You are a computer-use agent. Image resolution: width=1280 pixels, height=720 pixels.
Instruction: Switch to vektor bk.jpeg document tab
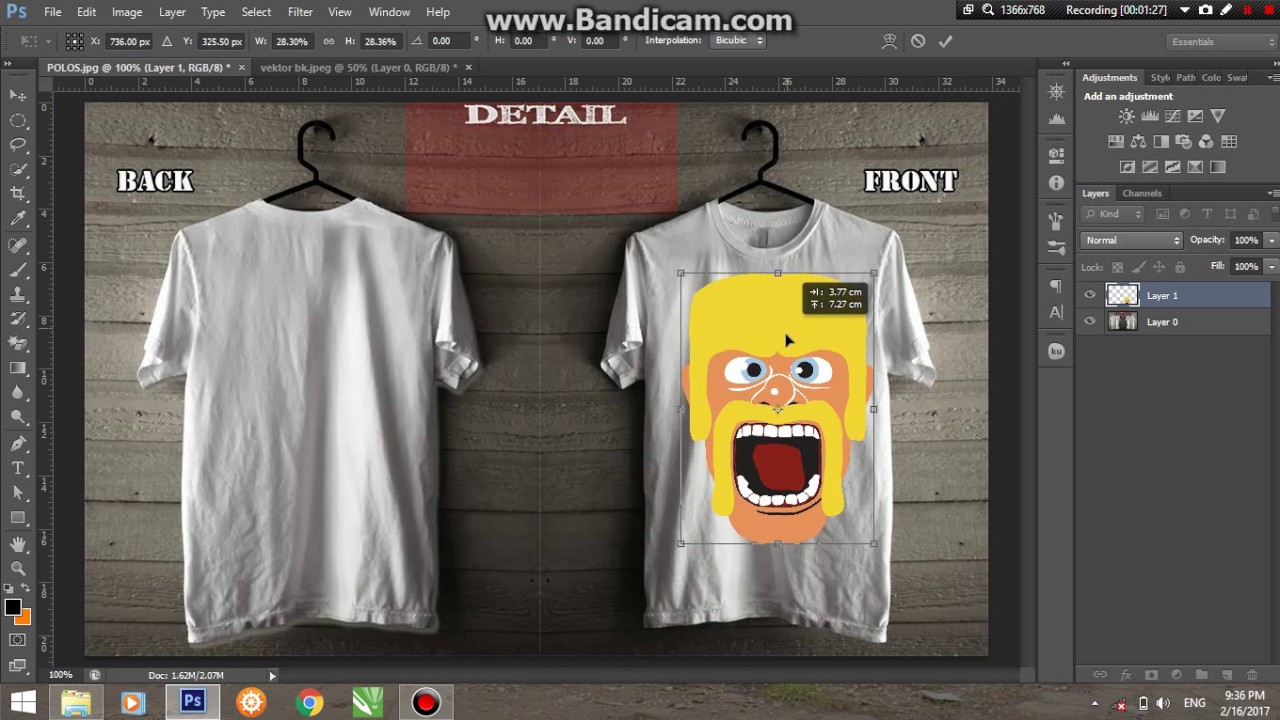358,67
